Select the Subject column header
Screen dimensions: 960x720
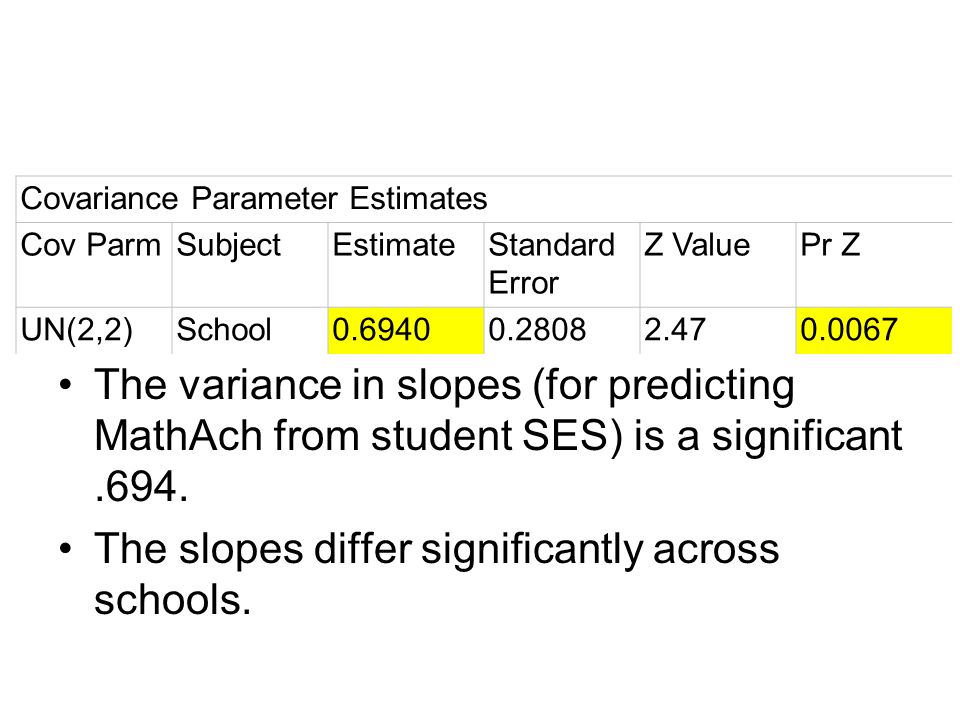click(228, 247)
